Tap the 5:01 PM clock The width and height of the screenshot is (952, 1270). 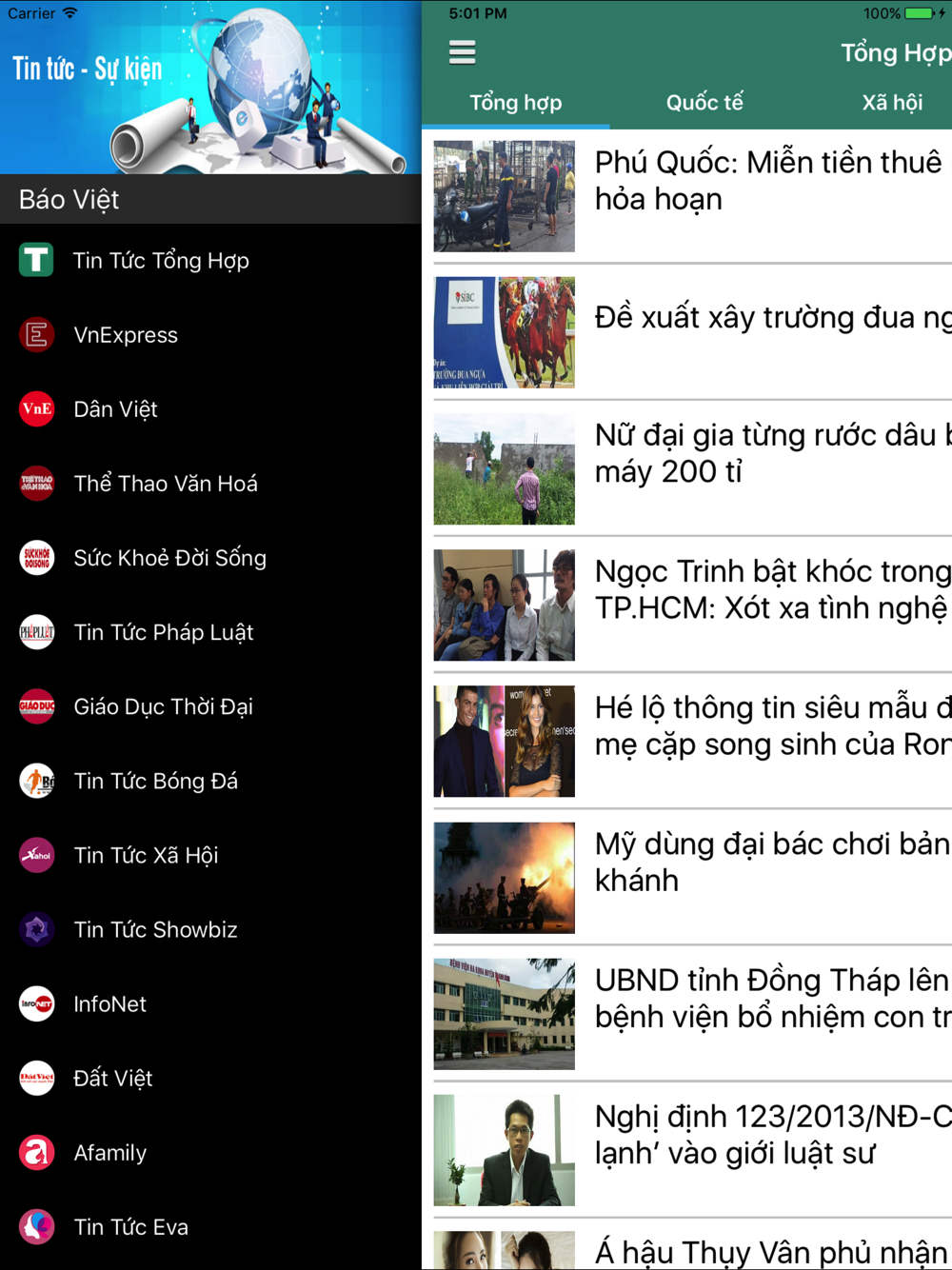coord(478,13)
